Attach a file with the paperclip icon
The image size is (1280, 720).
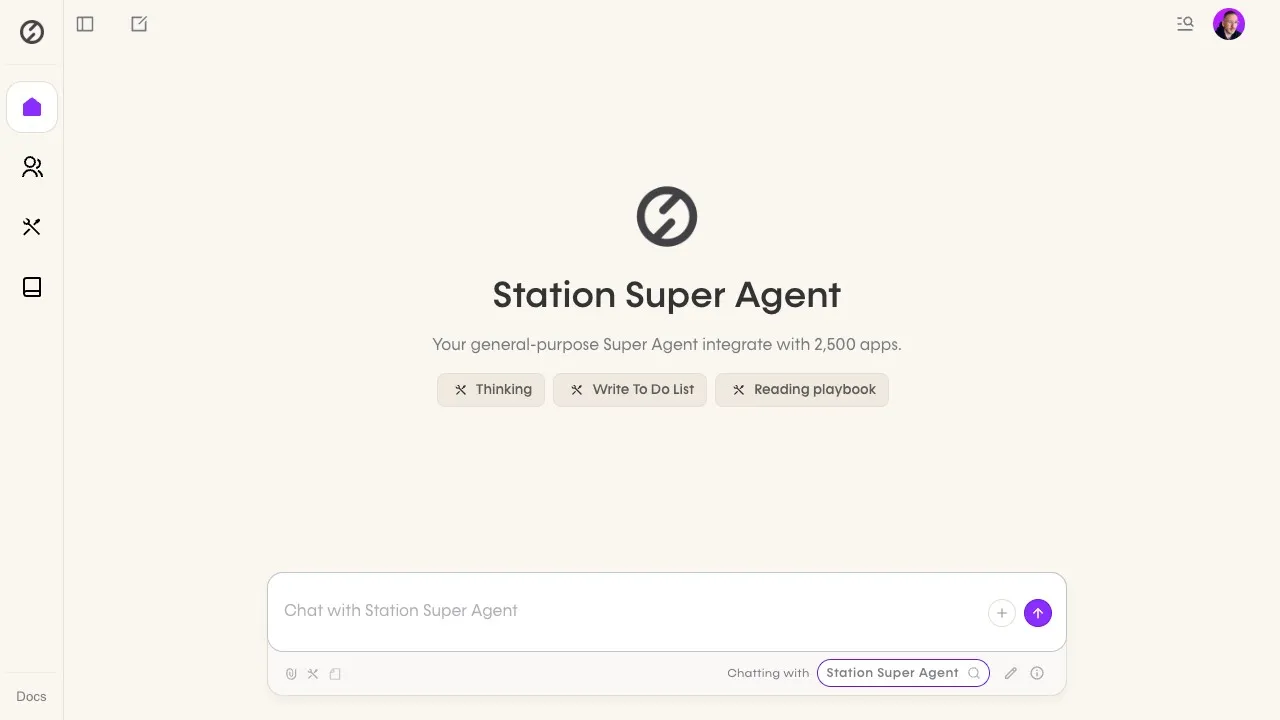pos(291,674)
